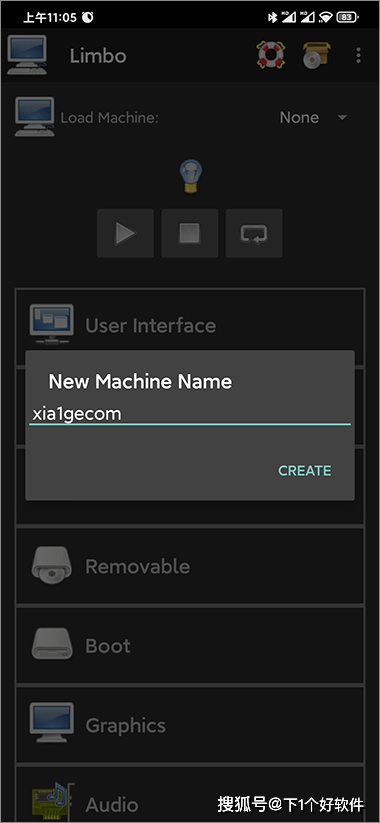
Task: Click the dropdown arrow next to None
Action: point(342,118)
